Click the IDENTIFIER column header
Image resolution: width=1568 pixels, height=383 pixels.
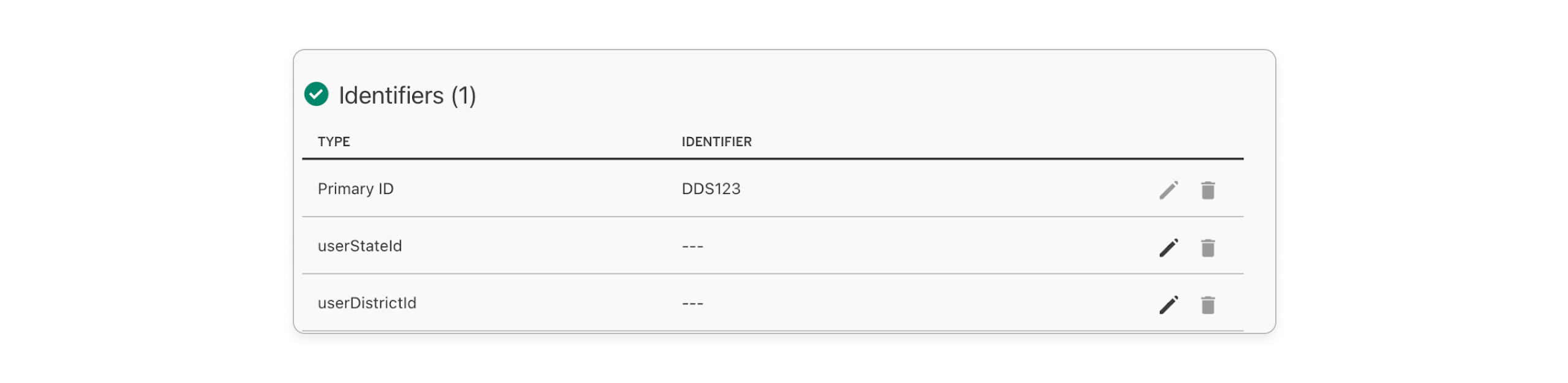717,141
